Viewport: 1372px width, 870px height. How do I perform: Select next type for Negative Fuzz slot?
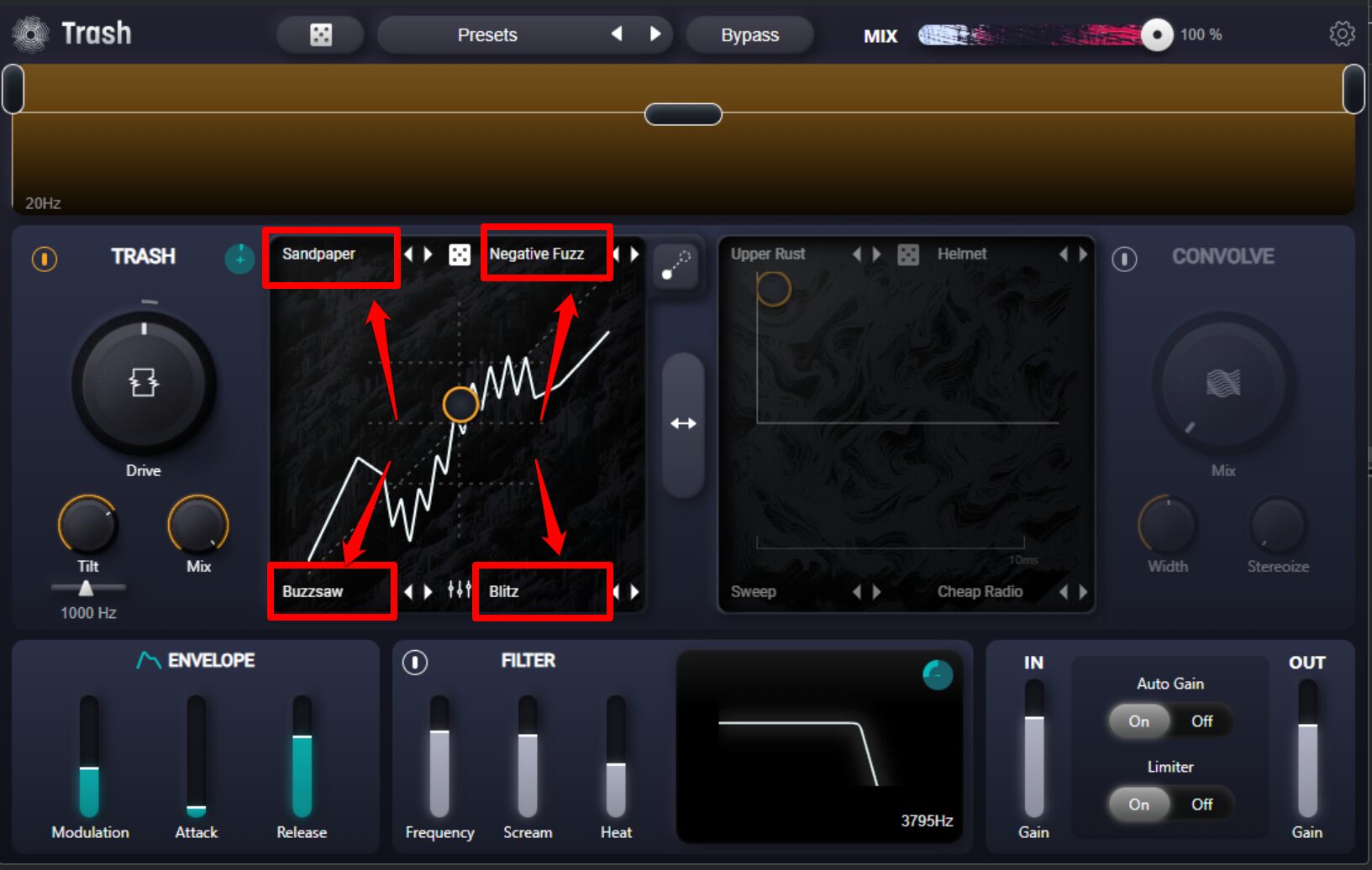pos(635,254)
